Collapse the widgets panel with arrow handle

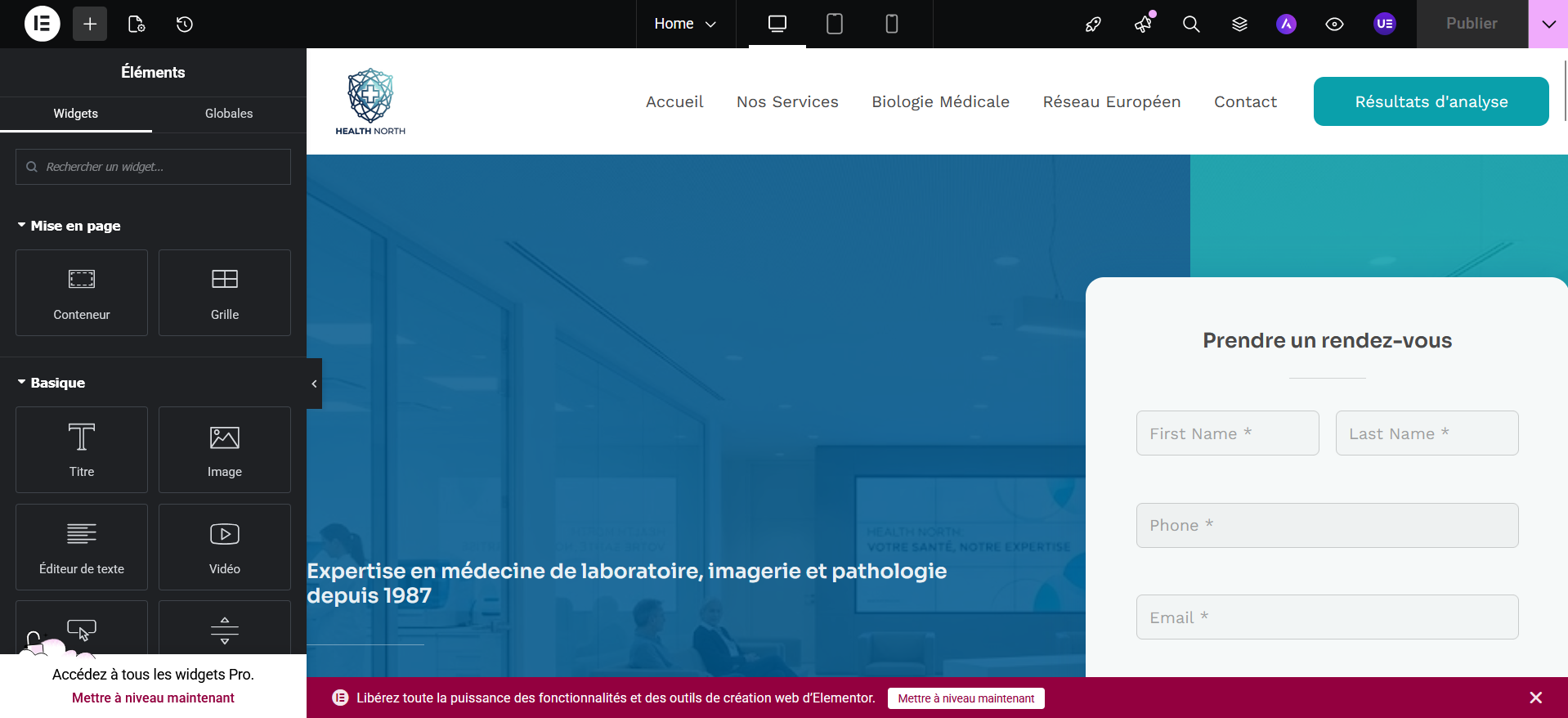[314, 384]
